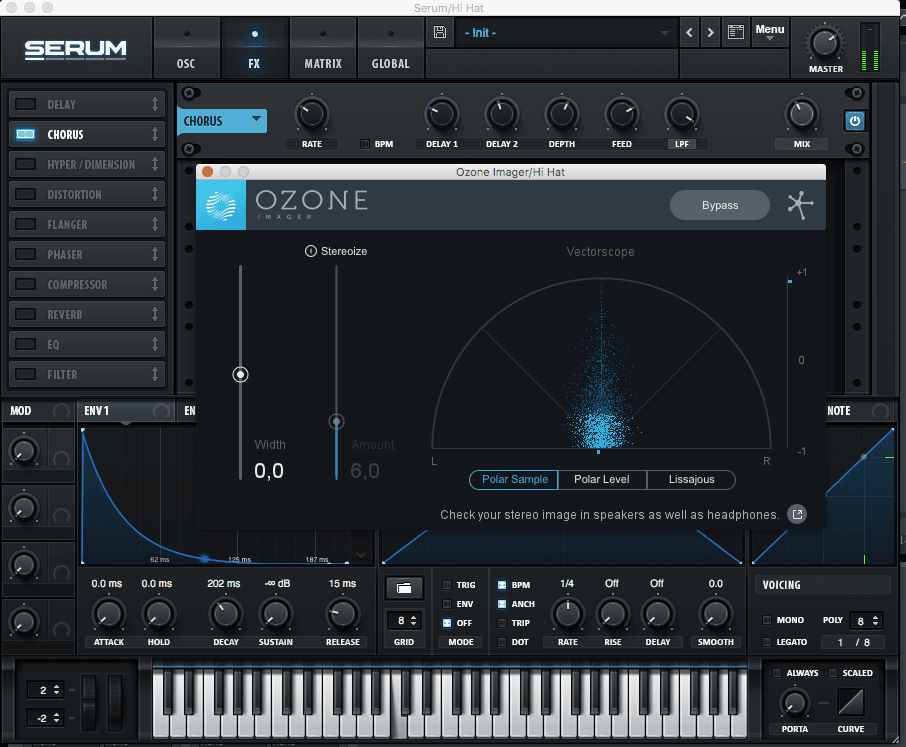Check the chorus BPM sync checkbox
906x747 pixels.
365,144
